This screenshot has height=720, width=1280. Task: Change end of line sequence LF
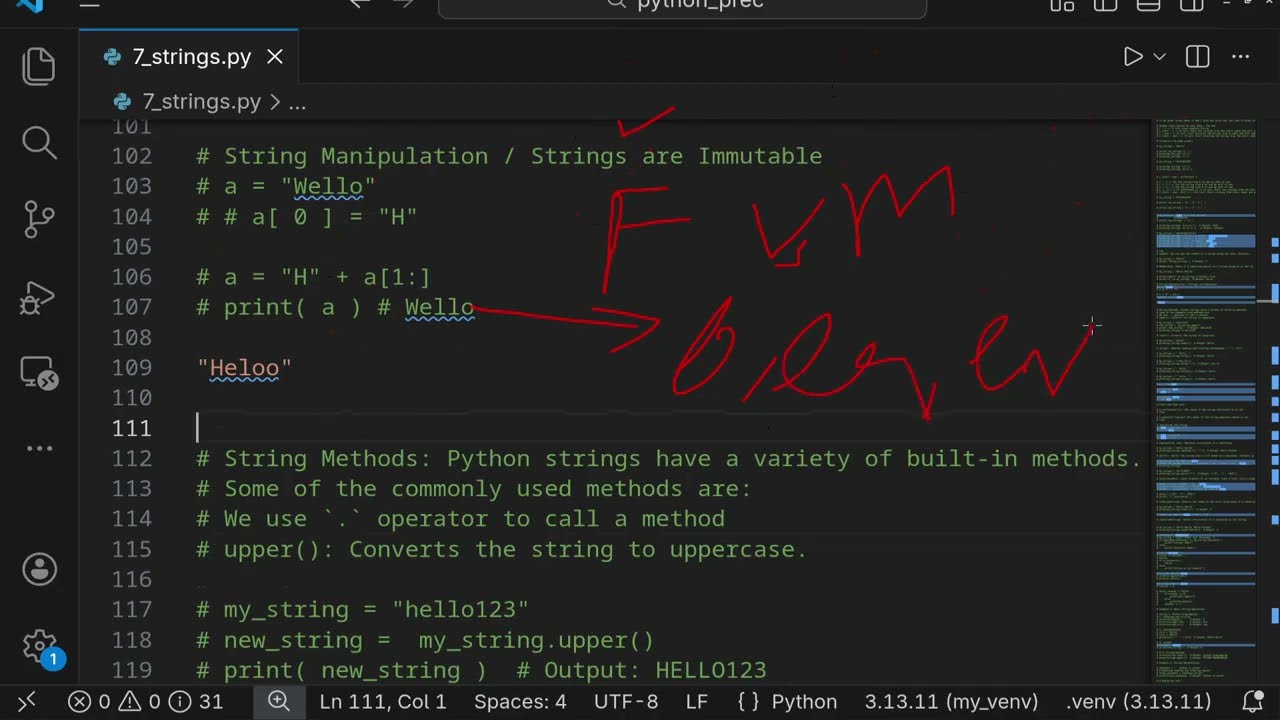[697, 702]
